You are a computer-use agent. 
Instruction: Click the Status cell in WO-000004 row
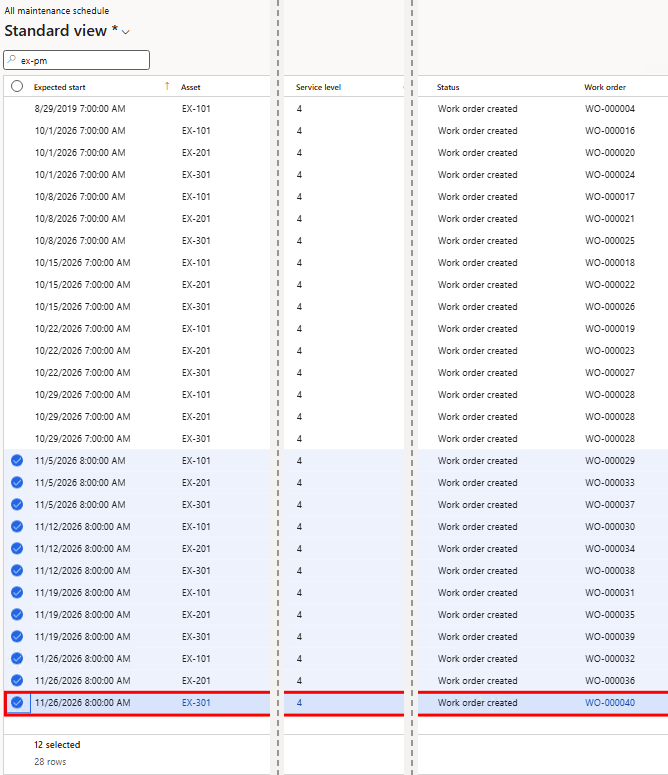pyautogui.click(x=477, y=109)
